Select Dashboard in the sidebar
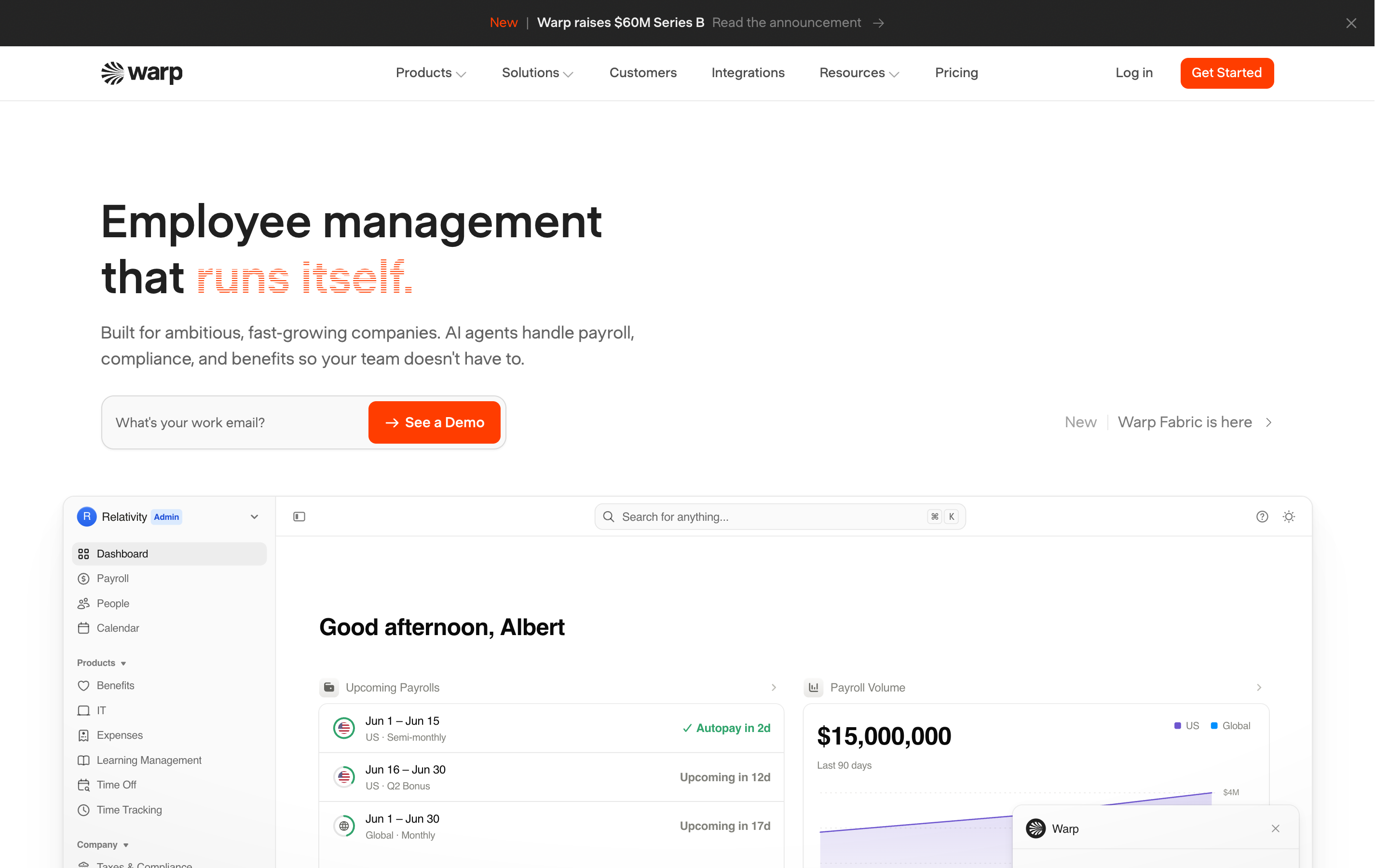Screen dimensions: 1389x868 [x=169, y=554]
